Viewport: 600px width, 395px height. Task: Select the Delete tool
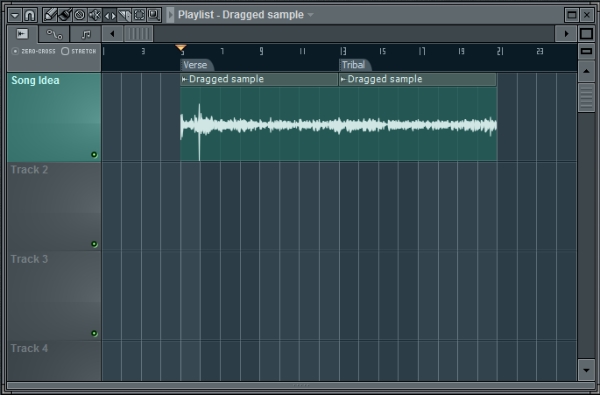pos(80,15)
